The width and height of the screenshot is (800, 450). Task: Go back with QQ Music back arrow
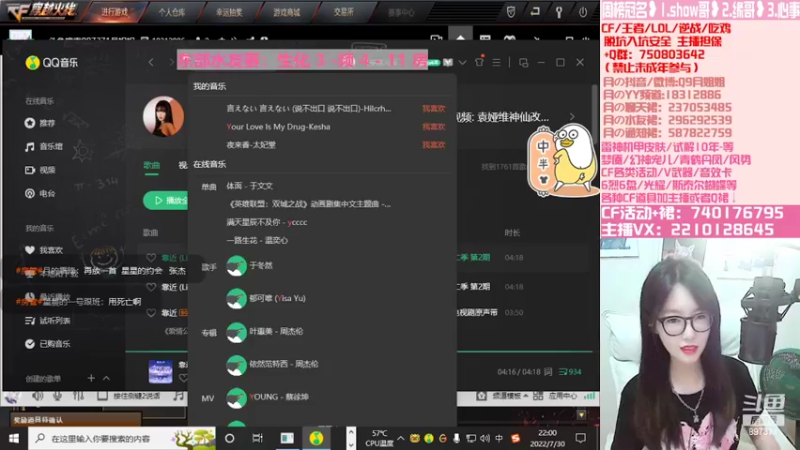[x=151, y=62]
